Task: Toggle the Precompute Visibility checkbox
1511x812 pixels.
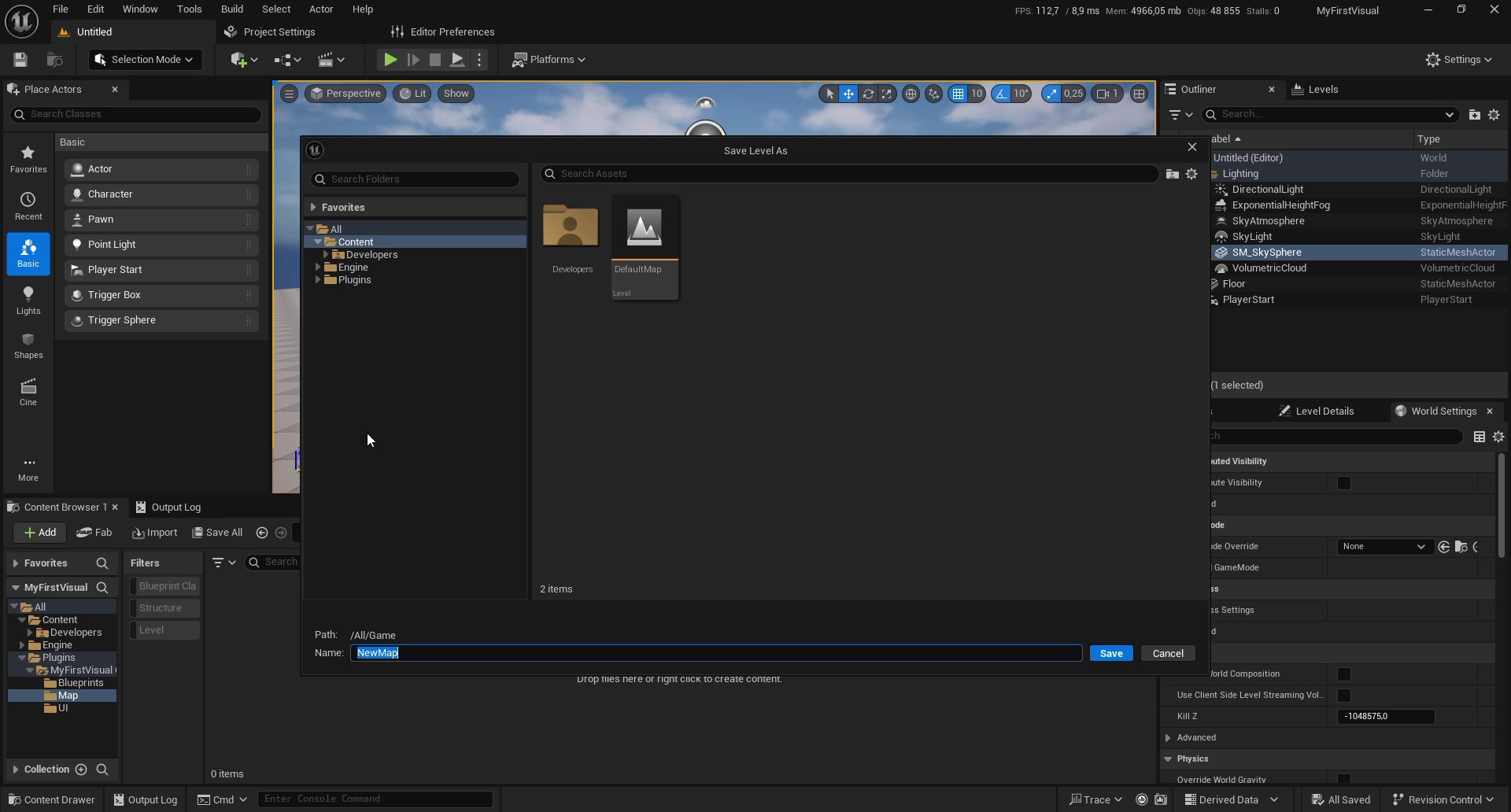Action: pyautogui.click(x=1344, y=483)
